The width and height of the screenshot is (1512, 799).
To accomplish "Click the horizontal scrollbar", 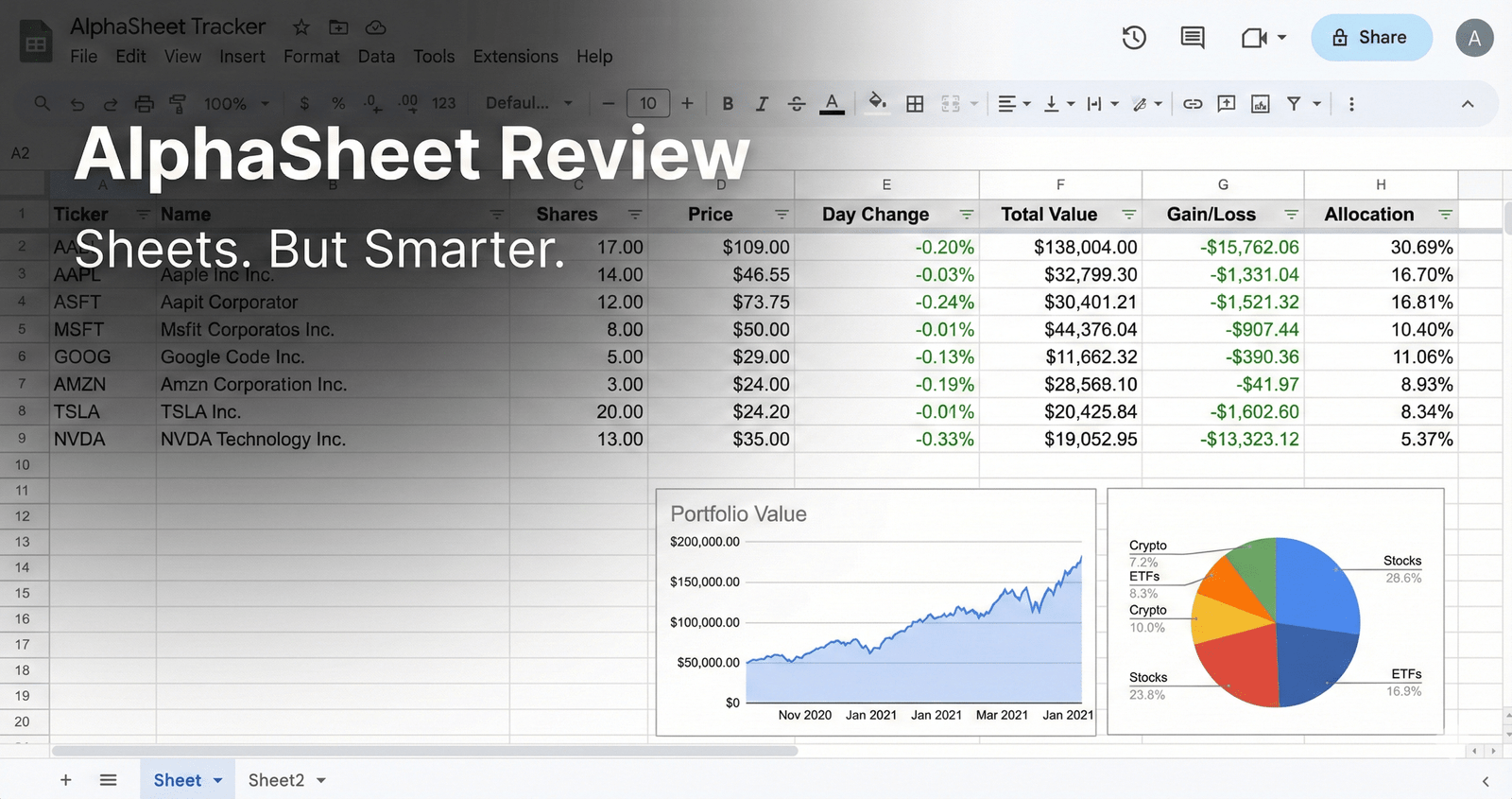I will [424, 751].
